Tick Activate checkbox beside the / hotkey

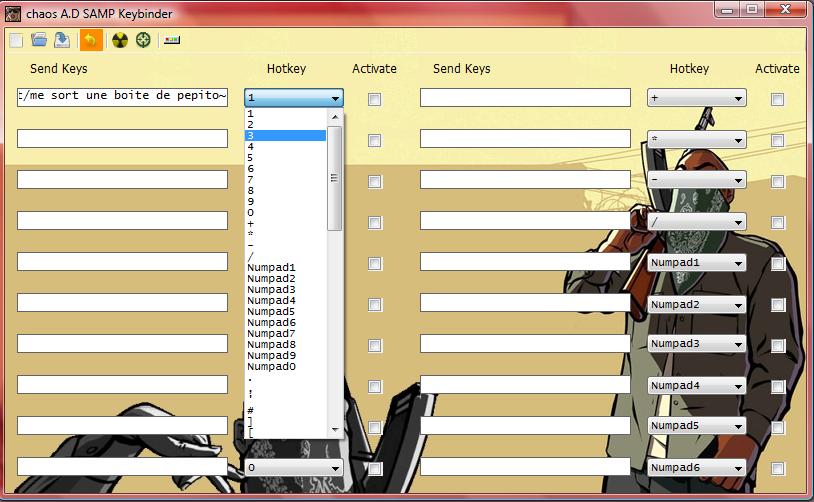coord(777,223)
